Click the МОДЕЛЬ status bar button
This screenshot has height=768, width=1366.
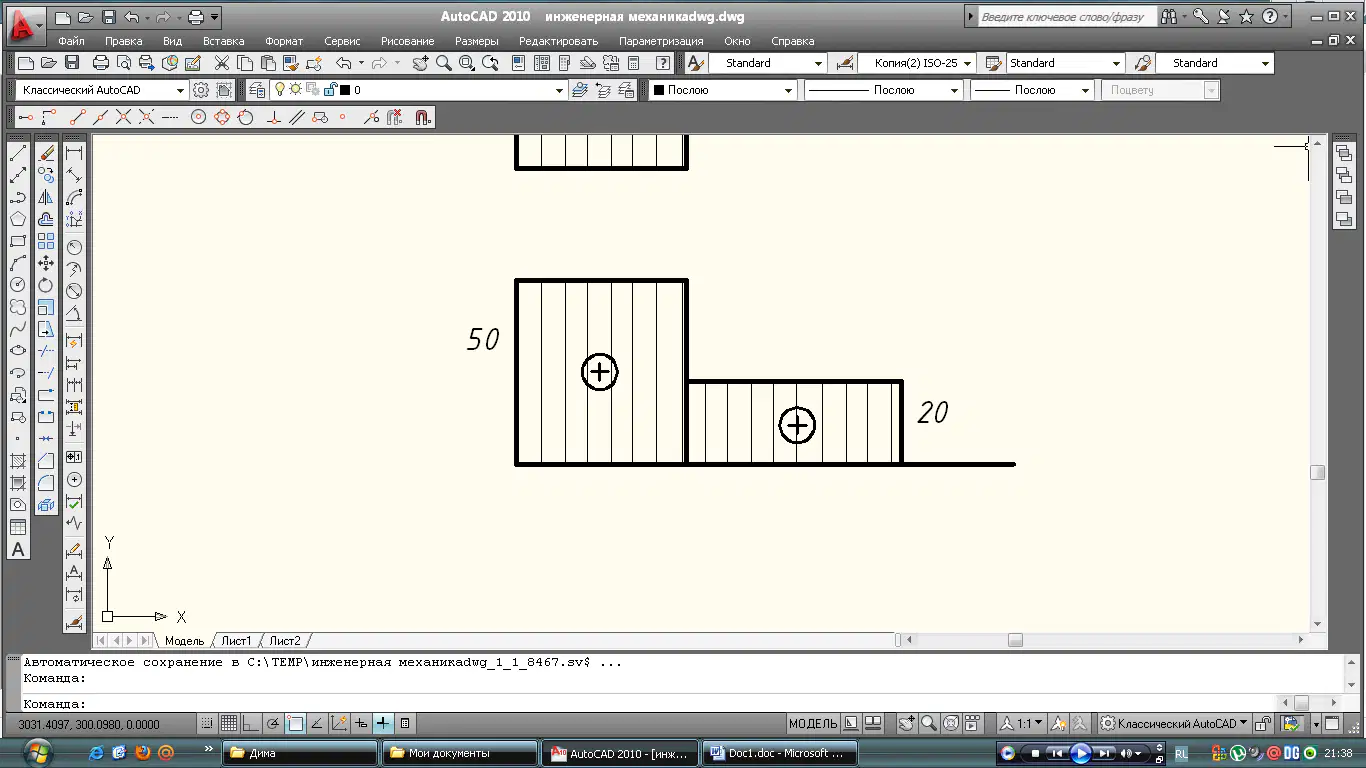click(x=813, y=724)
